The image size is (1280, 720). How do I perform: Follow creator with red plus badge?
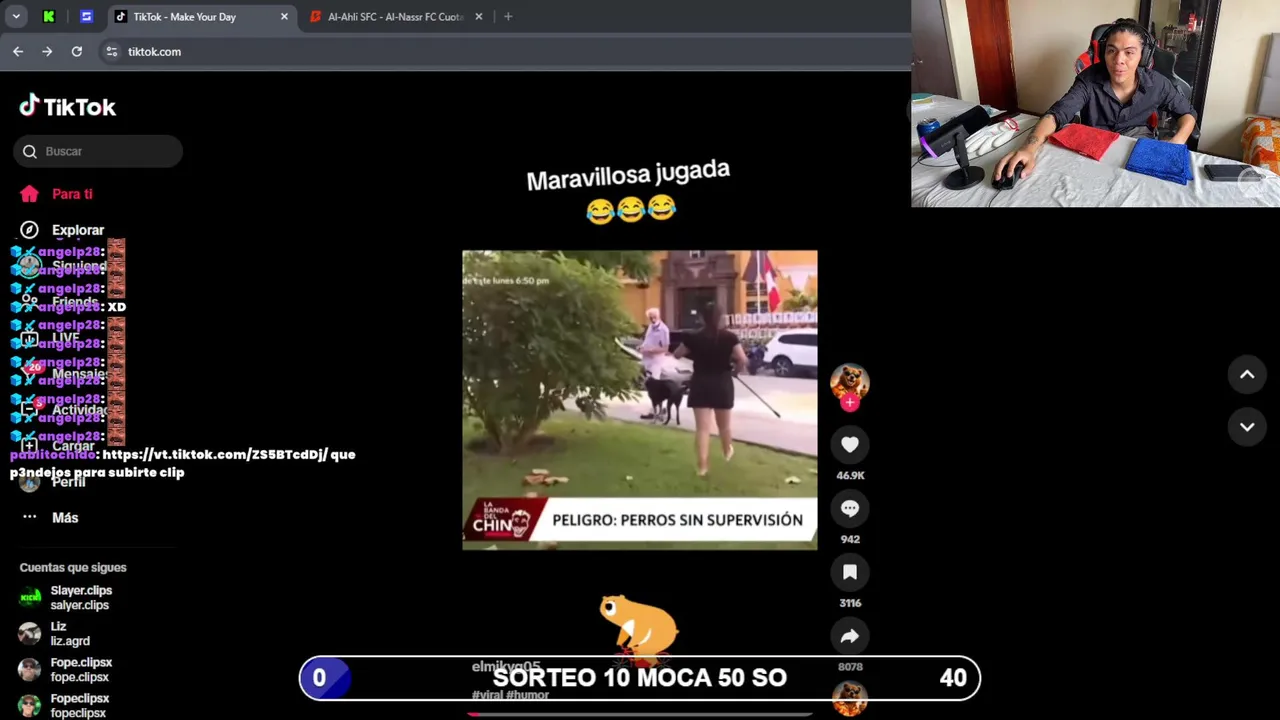850,403
